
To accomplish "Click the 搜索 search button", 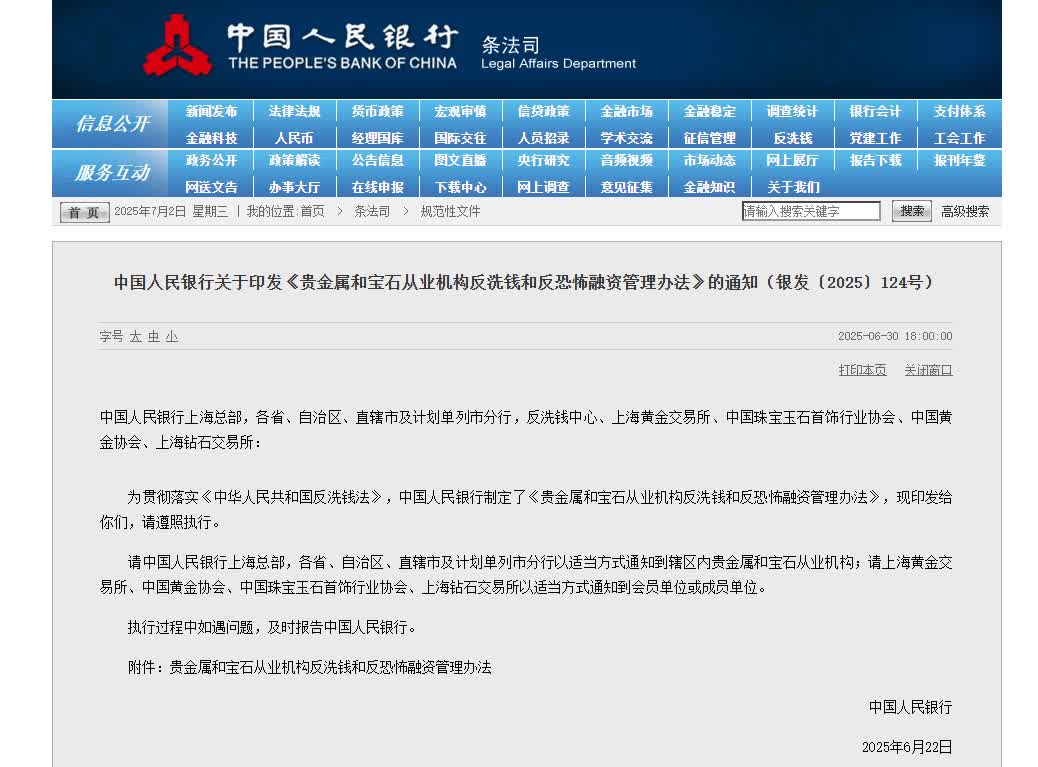I will point(912,210).
